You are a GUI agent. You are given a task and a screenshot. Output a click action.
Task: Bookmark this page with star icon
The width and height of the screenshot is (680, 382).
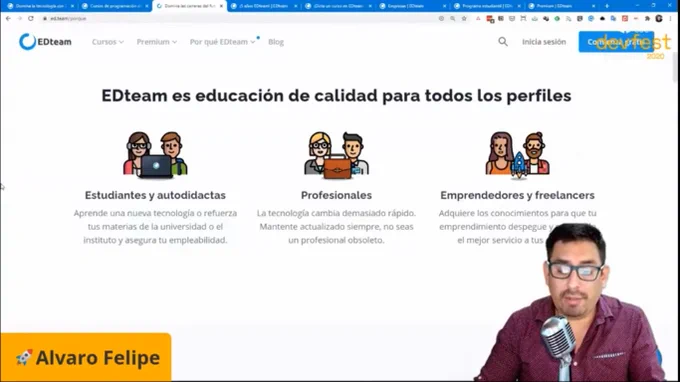464,19
